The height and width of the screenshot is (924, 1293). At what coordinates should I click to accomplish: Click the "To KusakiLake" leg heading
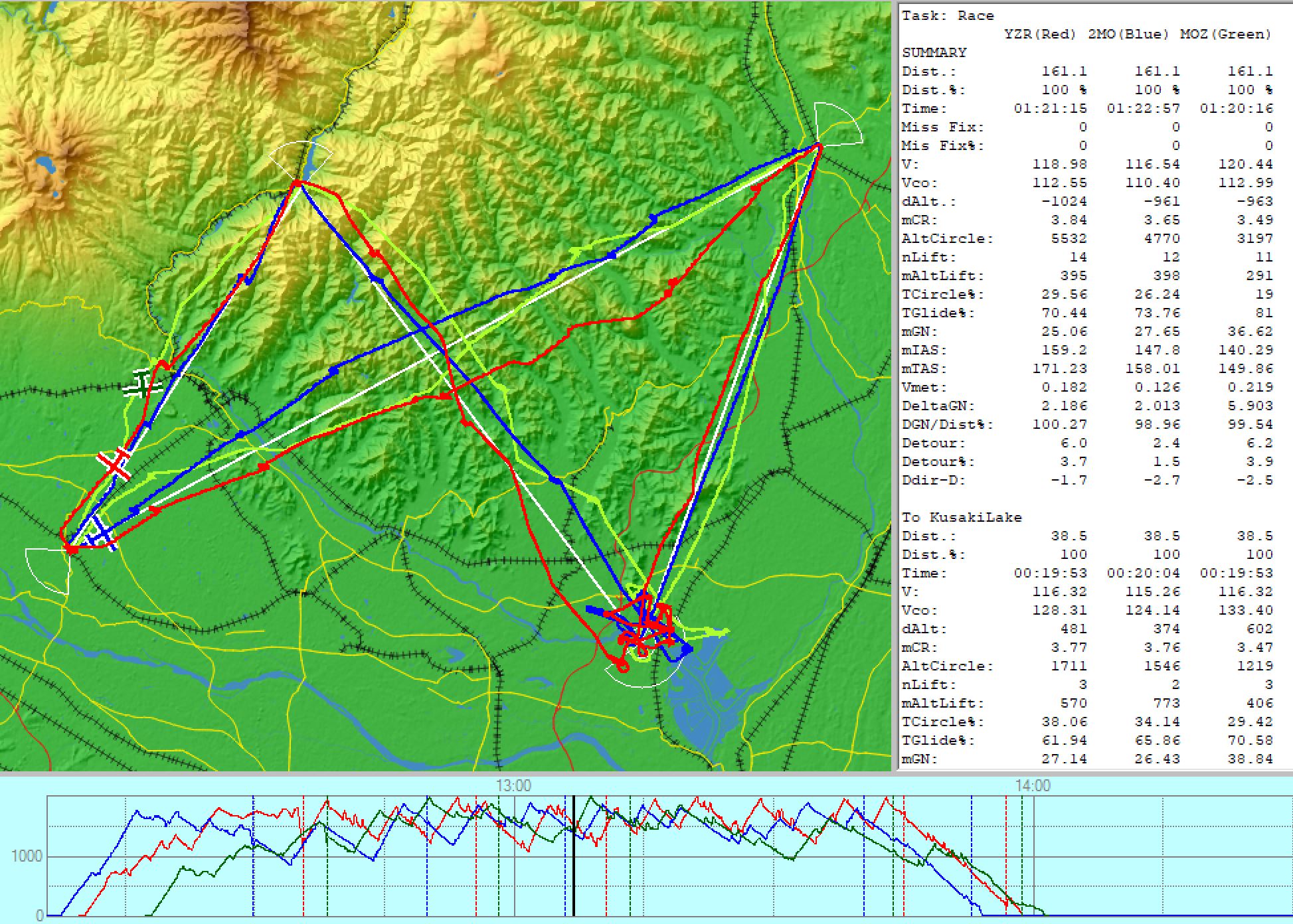point(962,517)
